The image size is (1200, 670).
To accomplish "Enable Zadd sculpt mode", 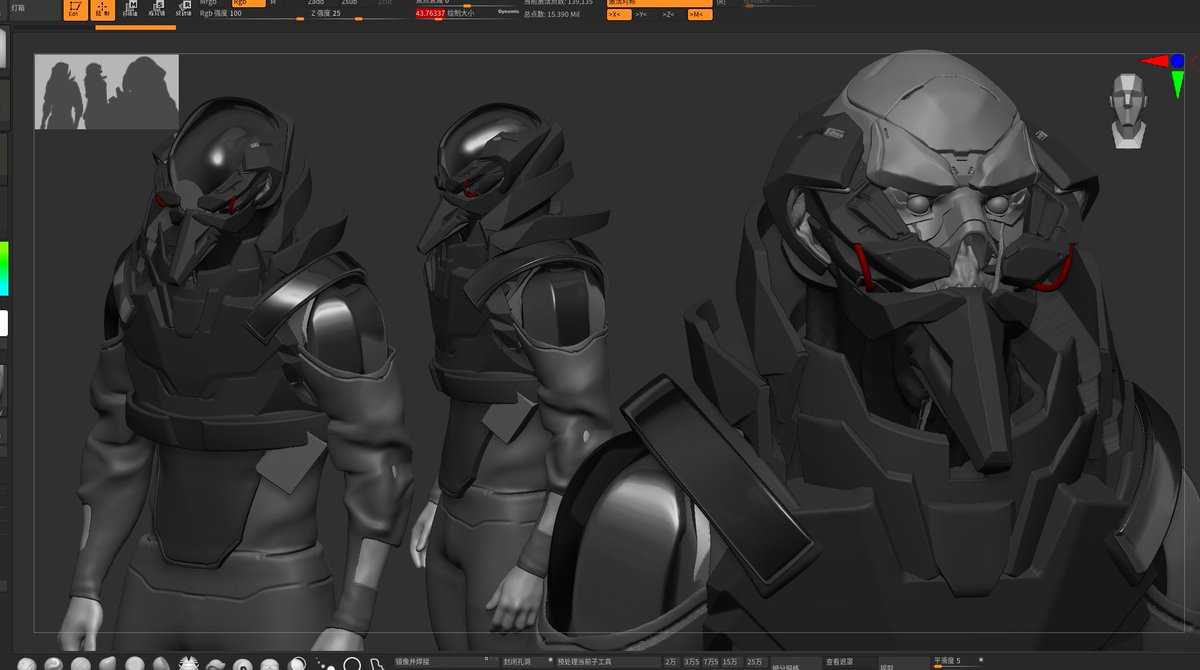I will (x=316, y=3).
